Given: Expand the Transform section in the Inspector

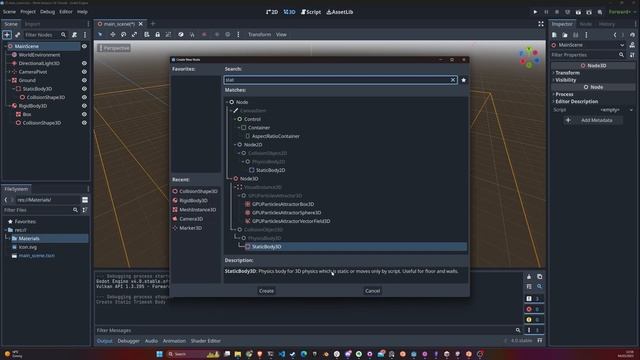Looking at the screenshot, I should click(x=567, y=73).
